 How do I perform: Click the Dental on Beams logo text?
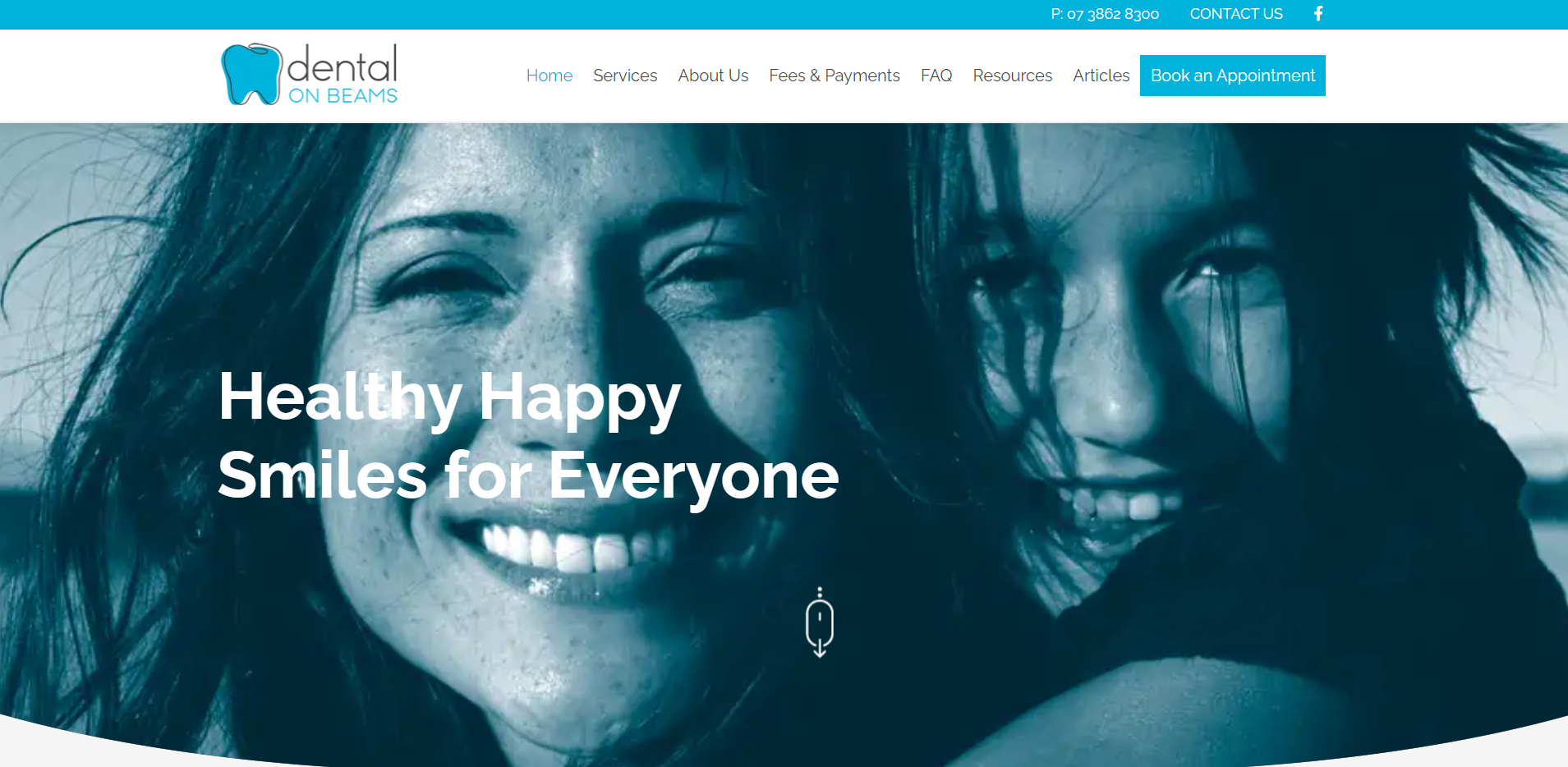click(x=343, y=74)
